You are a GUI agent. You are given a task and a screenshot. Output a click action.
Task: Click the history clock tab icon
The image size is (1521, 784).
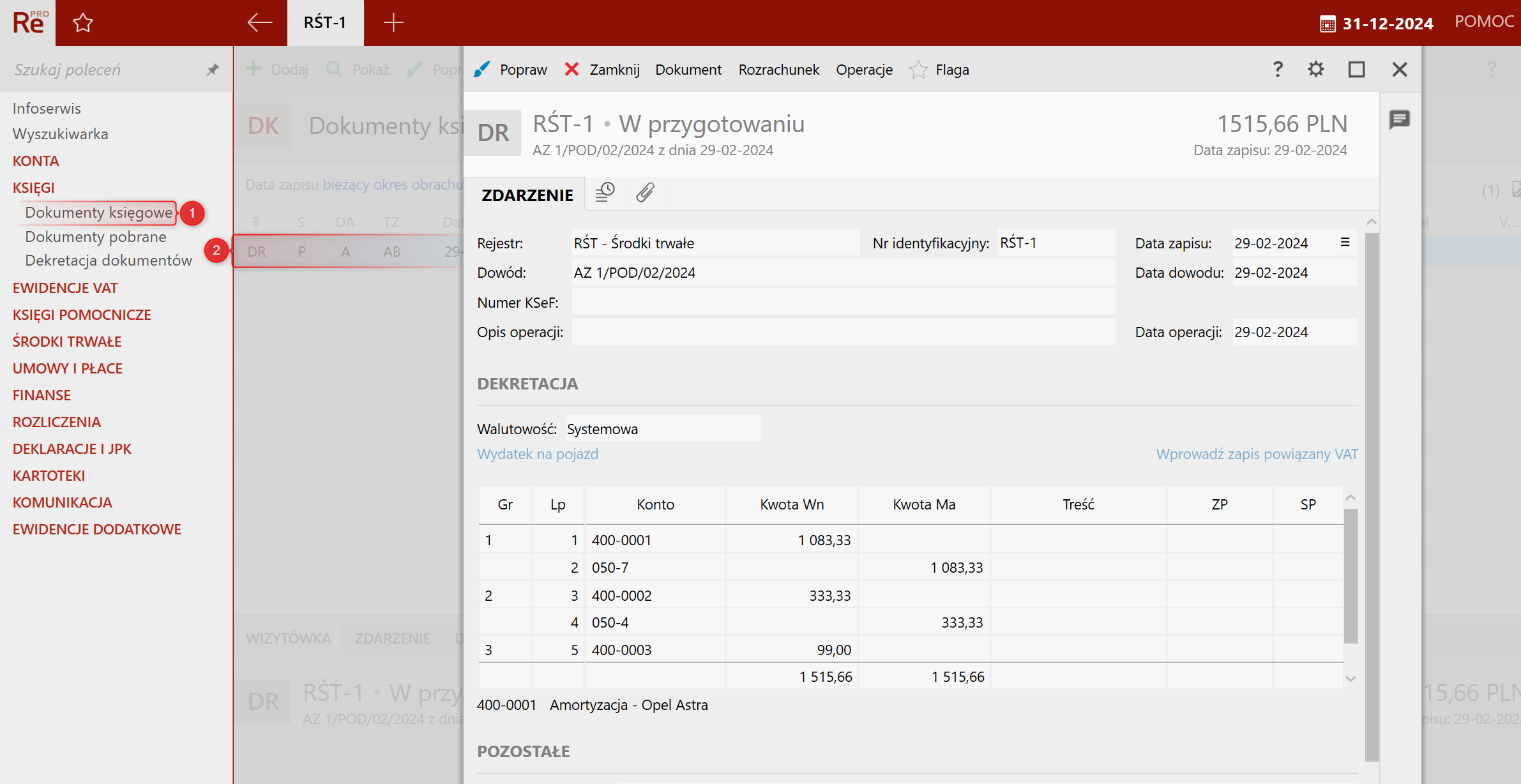pyautogui.click(x=605, y=192)
